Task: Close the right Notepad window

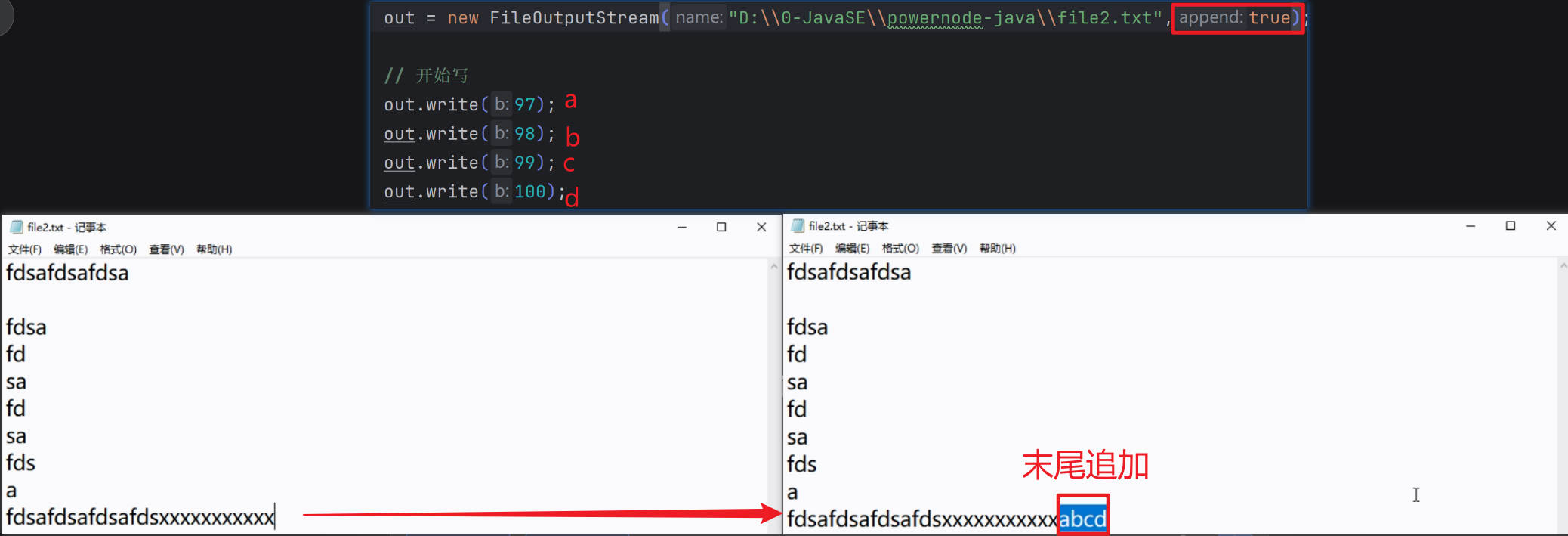Action: tap(1551, 225)
